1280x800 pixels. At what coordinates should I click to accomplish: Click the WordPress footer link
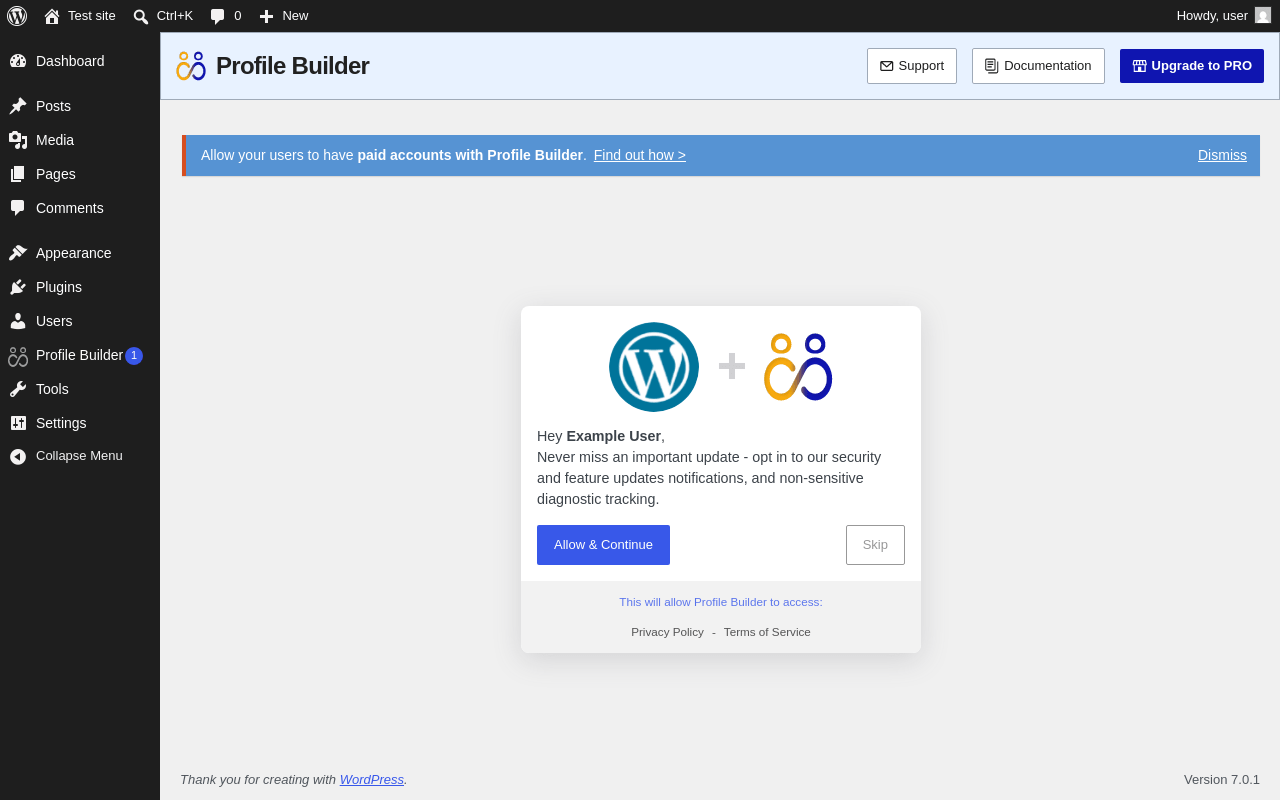pos(372,779)
